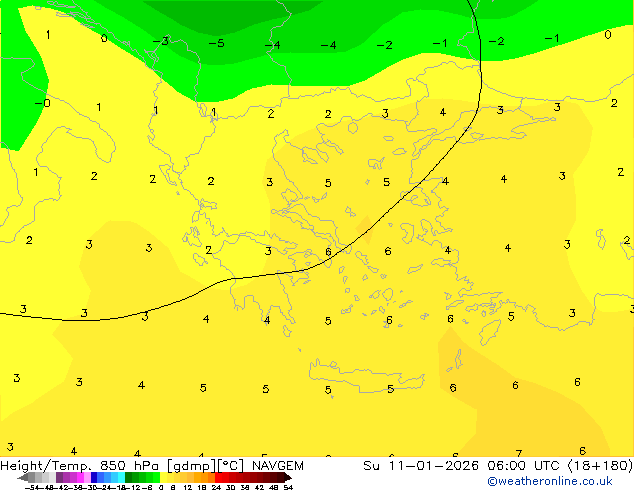Click the dark brown right arrow of the color bar

coord(288,477)
